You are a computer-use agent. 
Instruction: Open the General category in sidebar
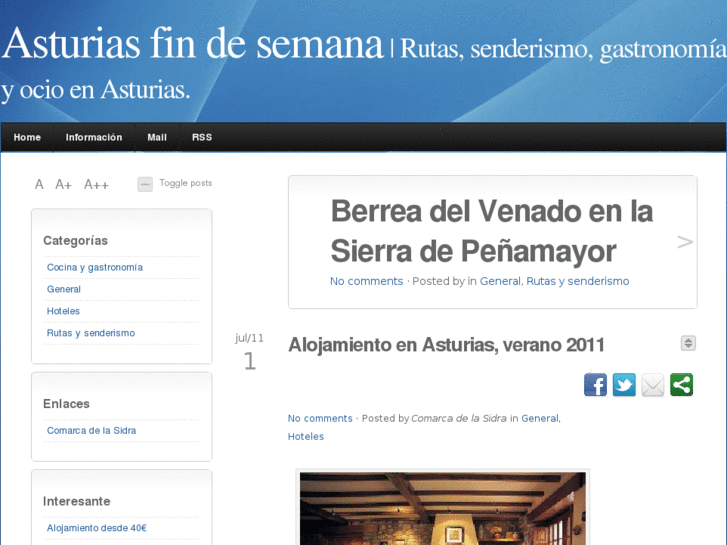pos(64,289)
